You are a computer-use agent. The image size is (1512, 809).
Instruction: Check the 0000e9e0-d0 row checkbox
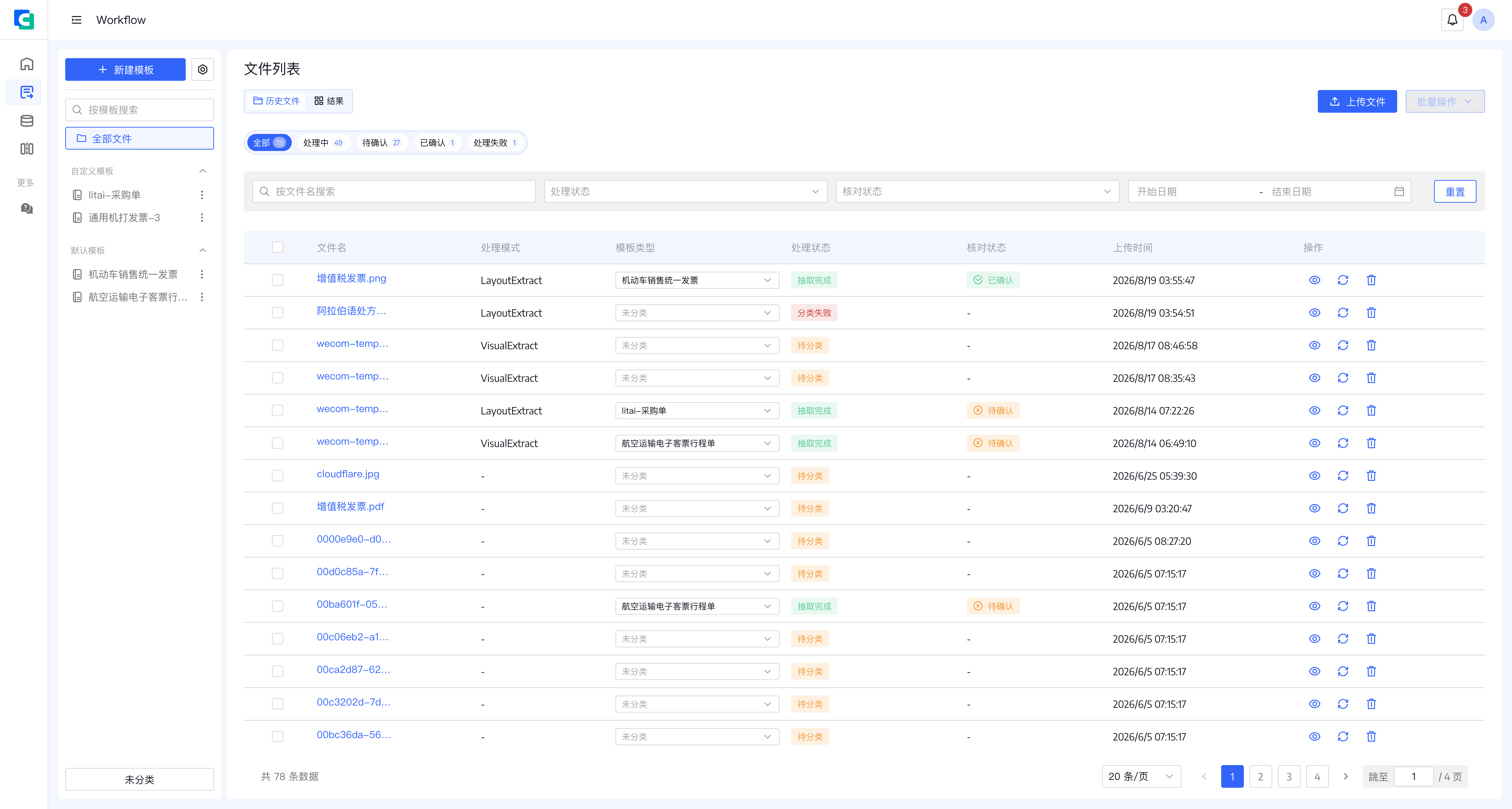point(278,541)
